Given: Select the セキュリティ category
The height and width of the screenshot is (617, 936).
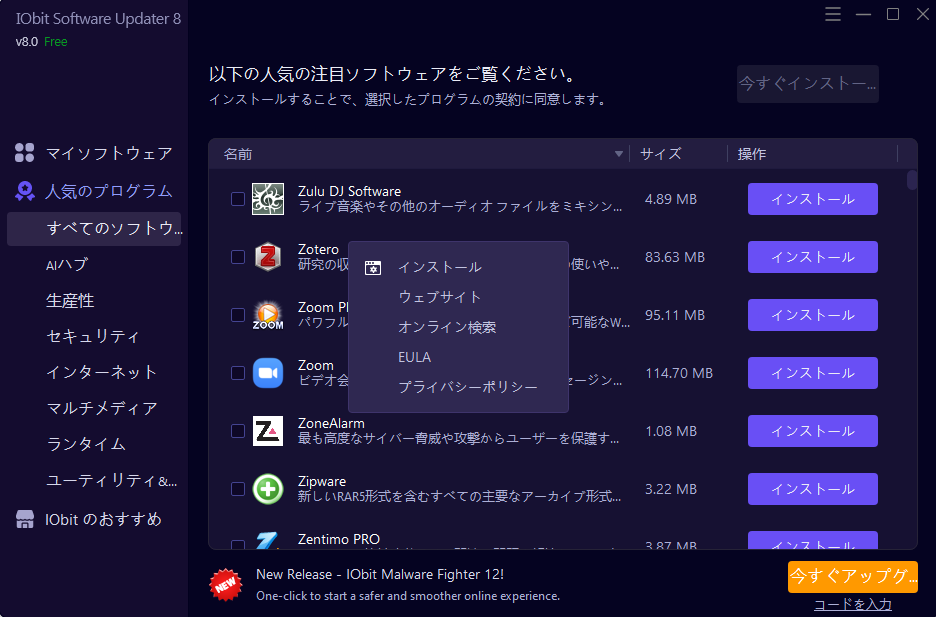Looking at the screenshot, I should (x=93, y=336).
